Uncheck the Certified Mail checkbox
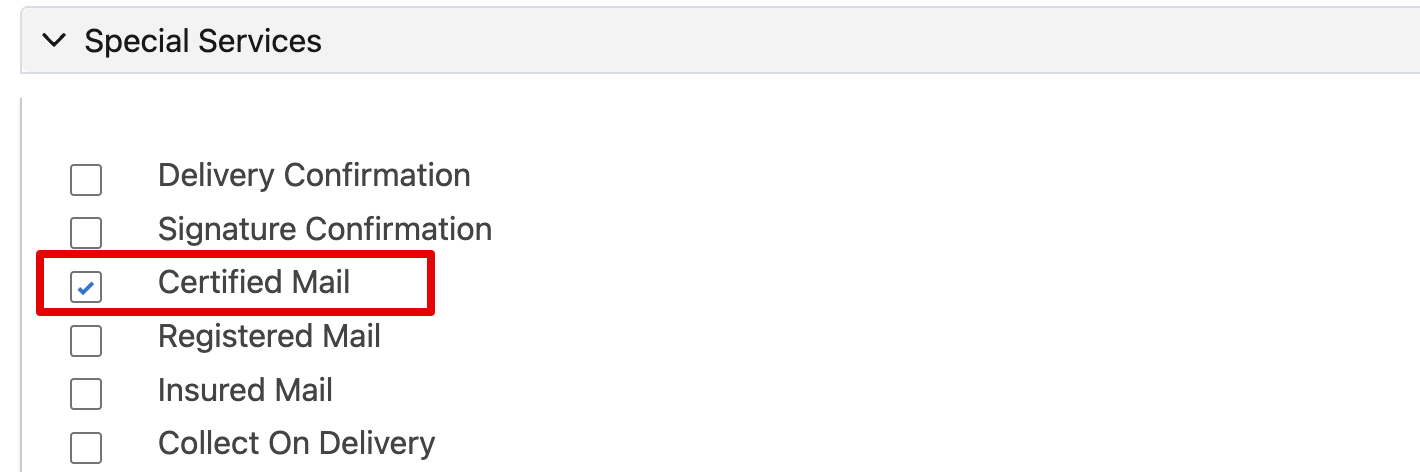The height and width of the screenshot is (472, 1420). pos(86,287)
